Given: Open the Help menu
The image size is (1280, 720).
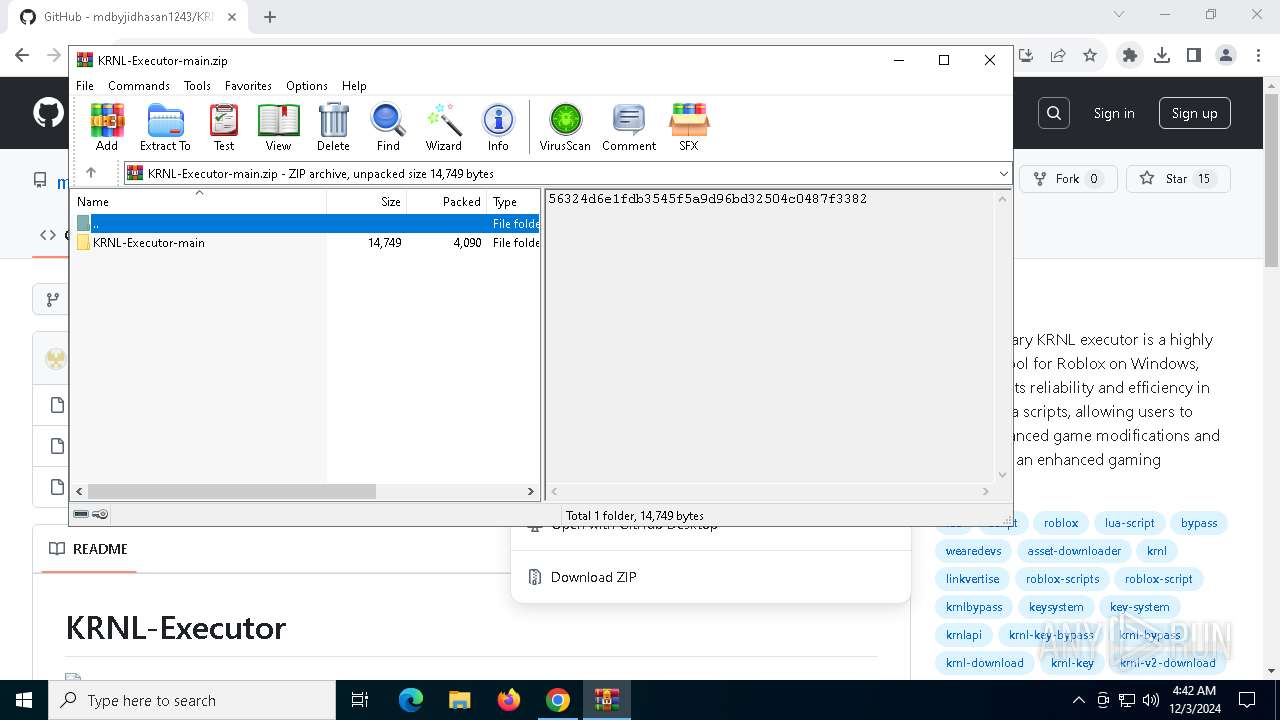Looking at the screenshot, I should [x=354, y=86].
